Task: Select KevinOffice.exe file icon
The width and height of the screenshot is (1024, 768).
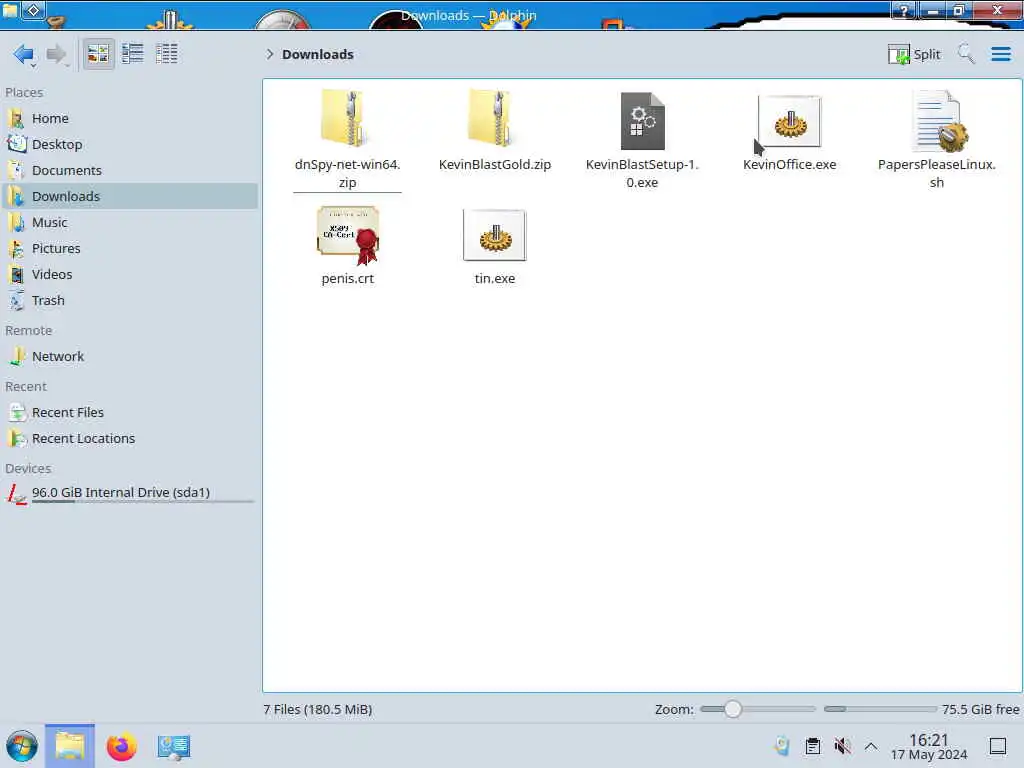Action: coord(790,121)
